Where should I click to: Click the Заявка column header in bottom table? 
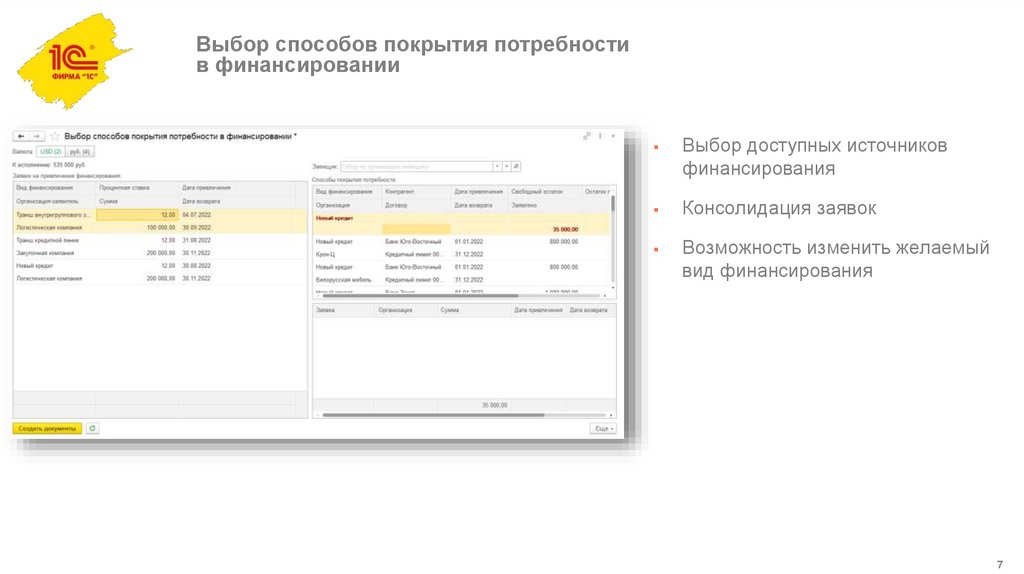coord(344,310)
